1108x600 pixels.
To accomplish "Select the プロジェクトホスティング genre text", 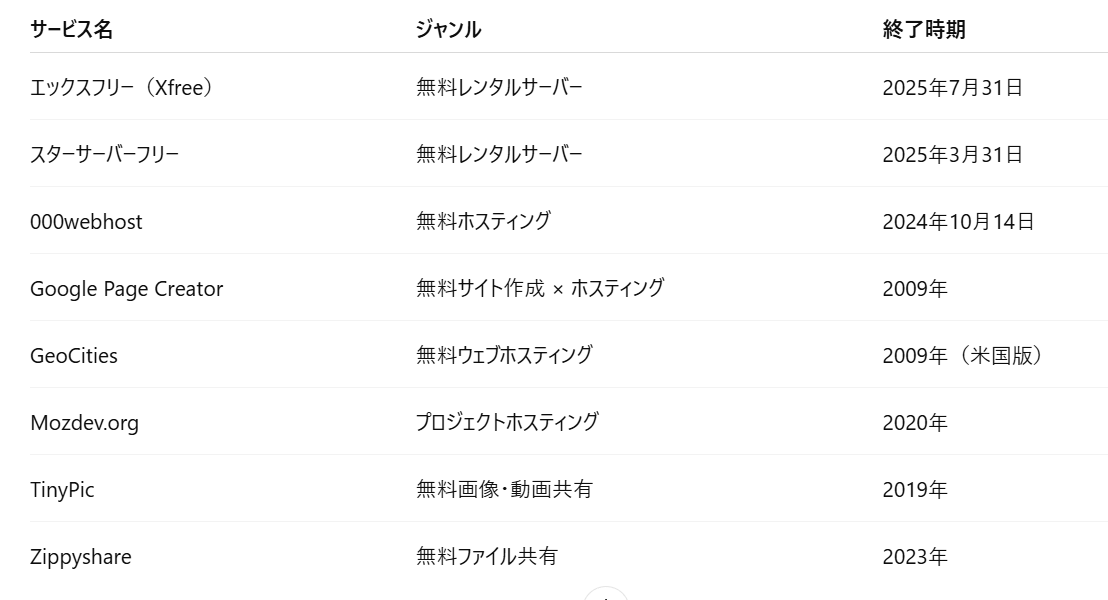I will point(507,423).
